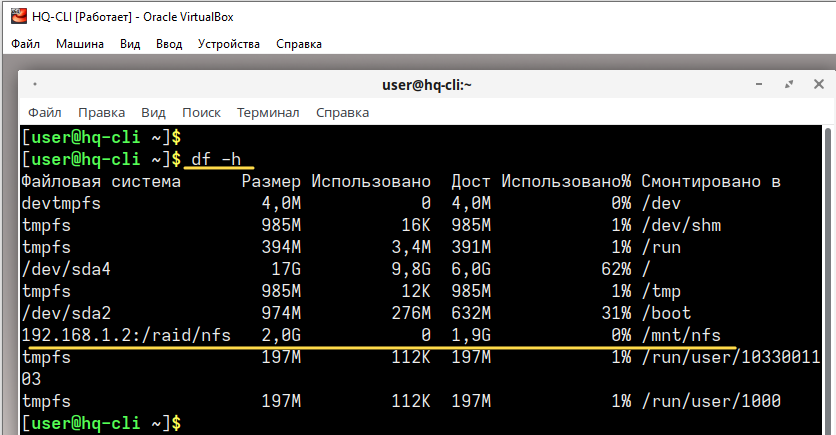836x435 pixels.
Task: Open the VirtualBox Справка menu
Action: [299, 44]
